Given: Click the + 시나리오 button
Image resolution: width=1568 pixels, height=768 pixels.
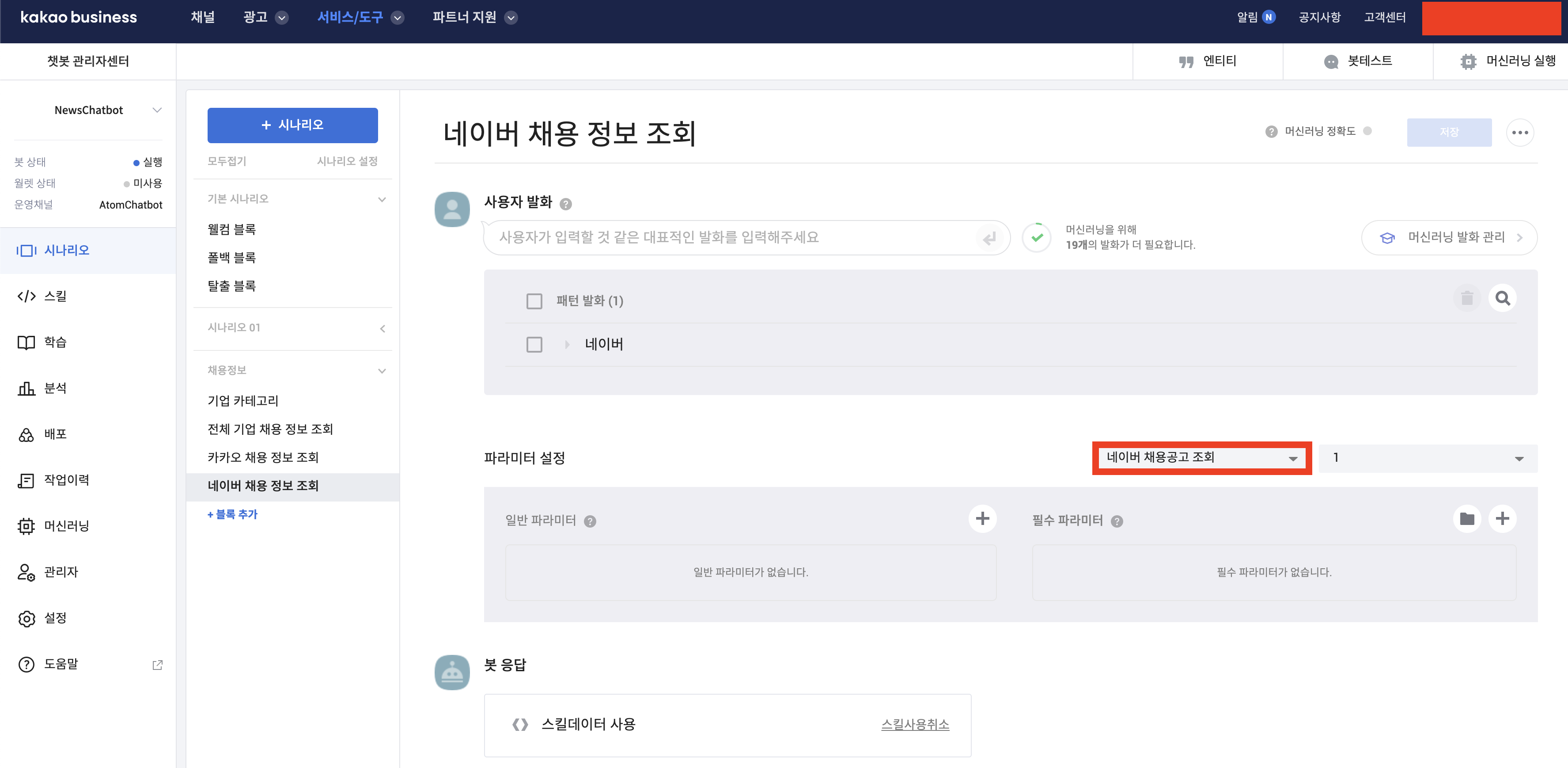Looking at the screenshot, I should (292, 125).
